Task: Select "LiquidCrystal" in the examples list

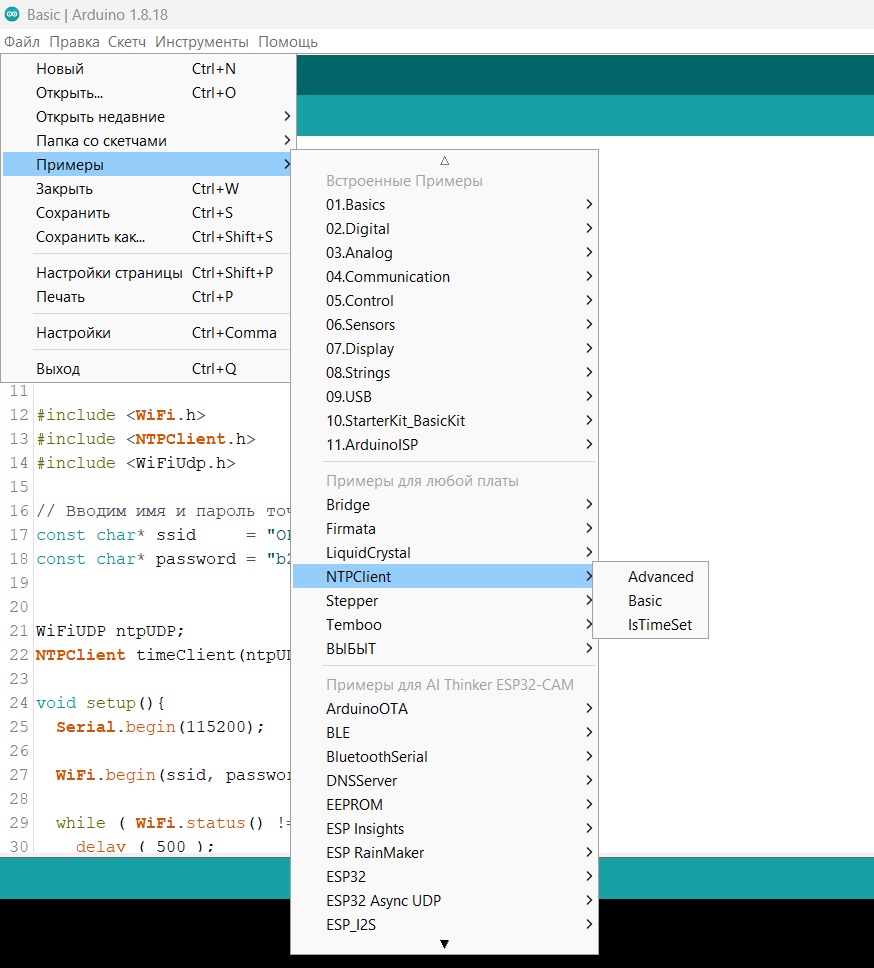Action: point(370,552)
